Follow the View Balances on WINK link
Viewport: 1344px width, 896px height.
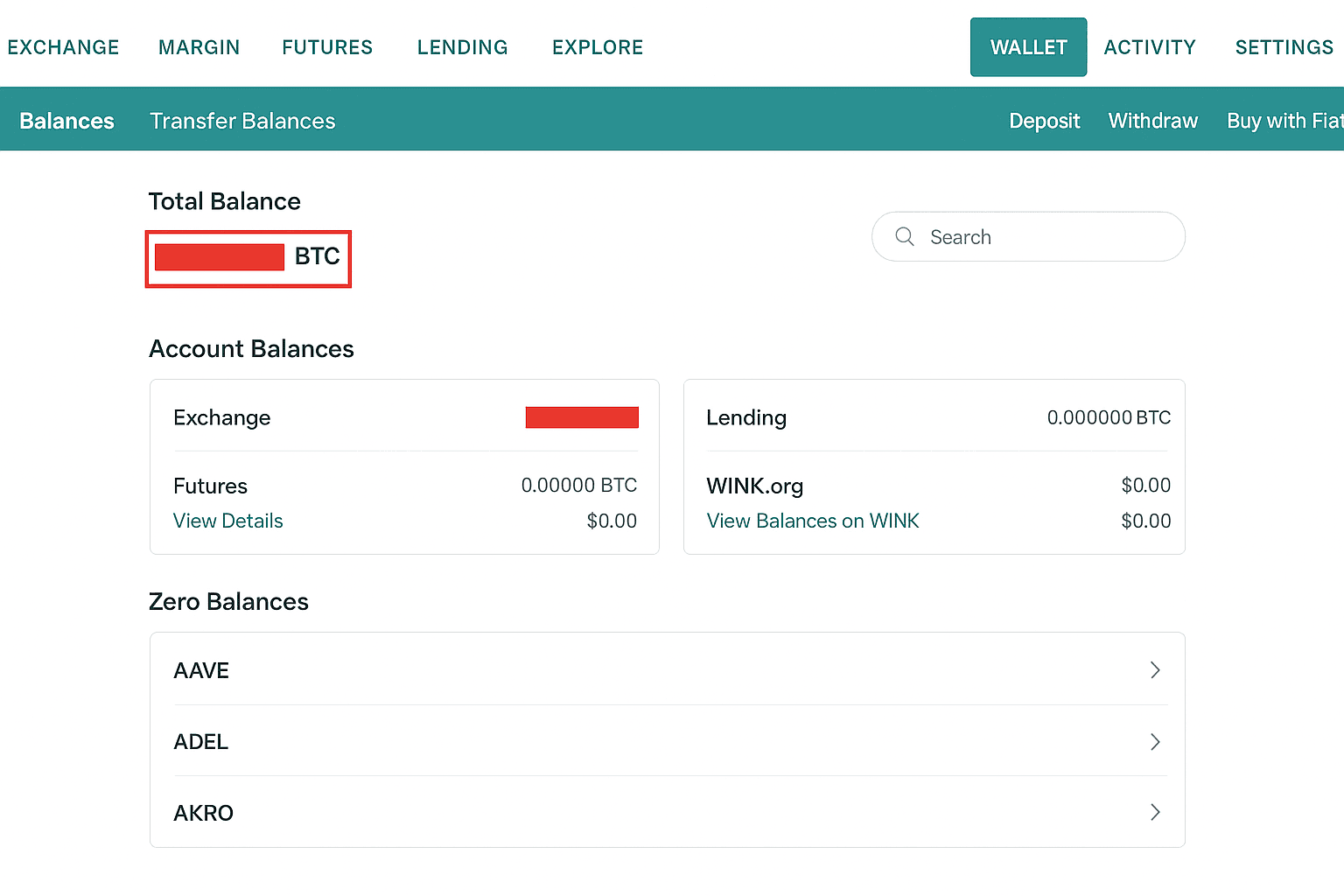[x=813, y=521]
